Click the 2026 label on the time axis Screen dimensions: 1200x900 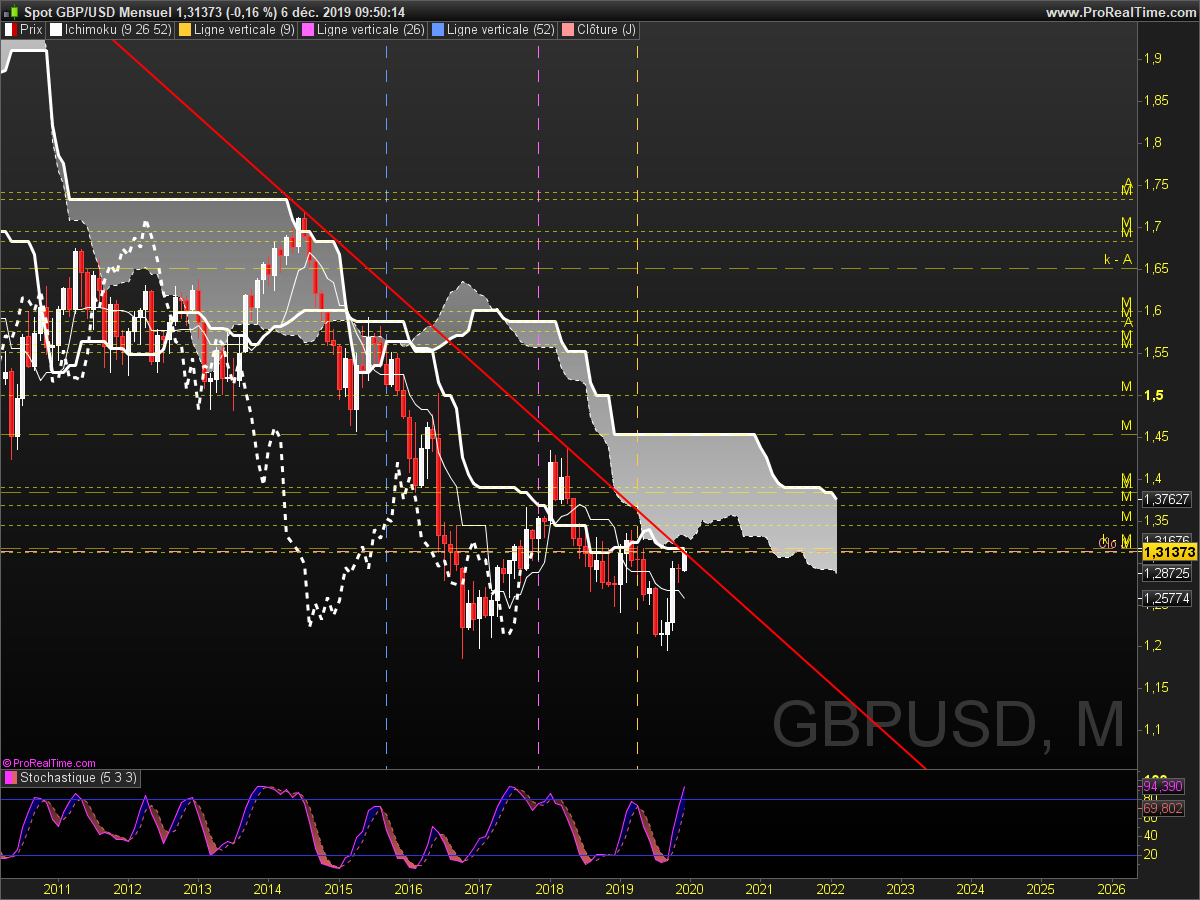coord(1111,888)
